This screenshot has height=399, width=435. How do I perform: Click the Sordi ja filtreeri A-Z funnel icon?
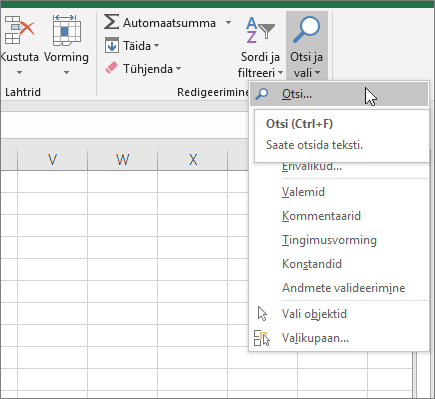260,31
